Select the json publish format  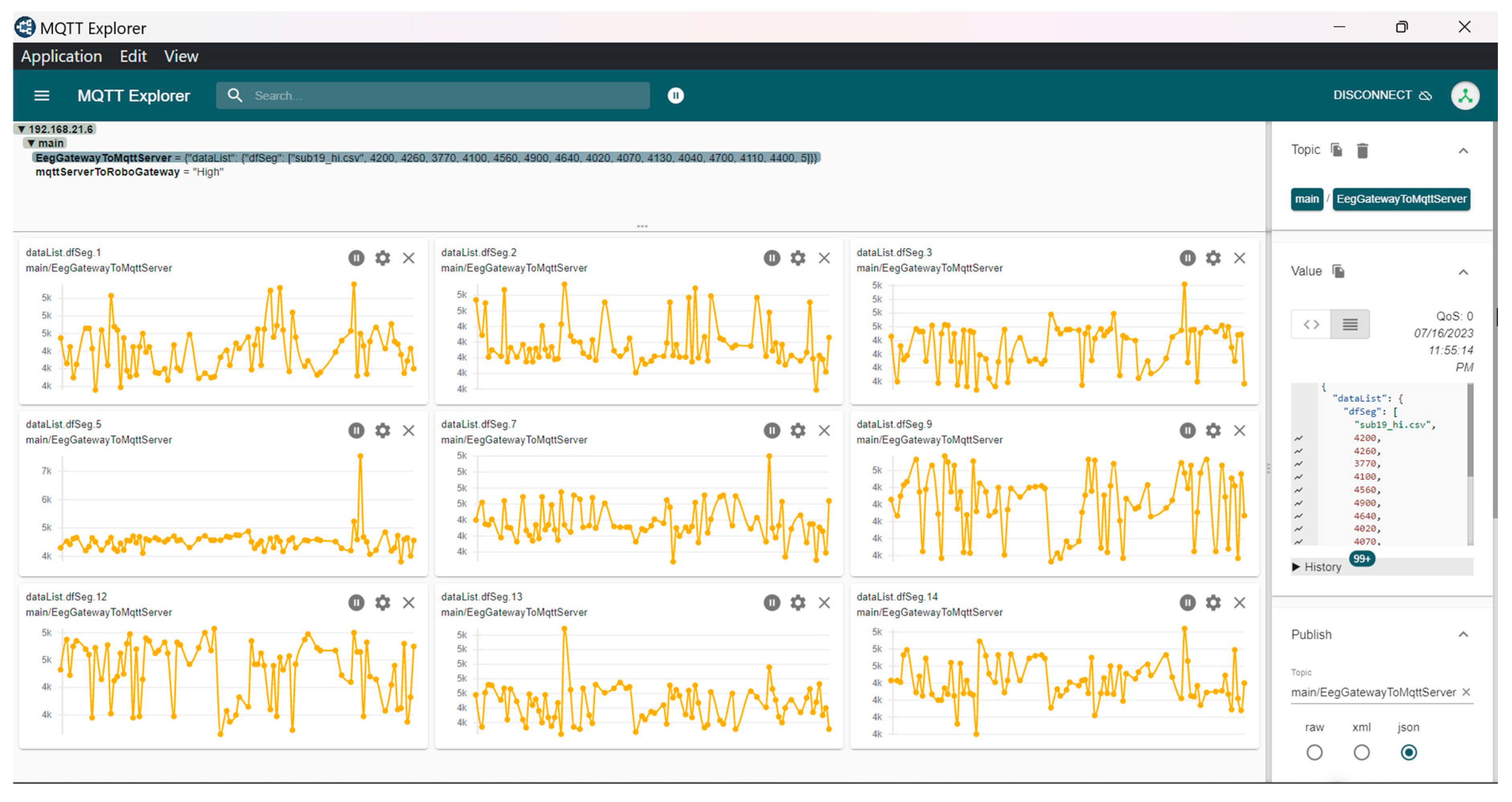1408,752
